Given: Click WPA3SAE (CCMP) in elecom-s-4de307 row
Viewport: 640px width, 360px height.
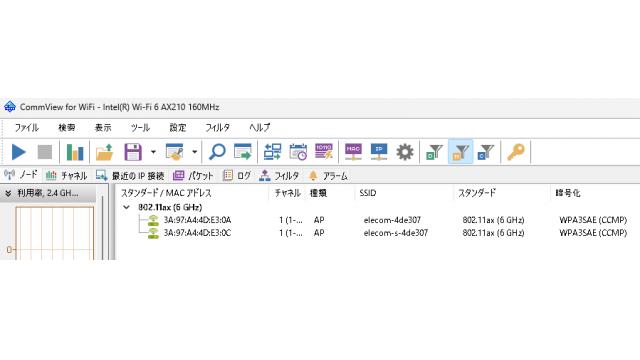Looking at the screenshot, I should click(x=593, y=233).
